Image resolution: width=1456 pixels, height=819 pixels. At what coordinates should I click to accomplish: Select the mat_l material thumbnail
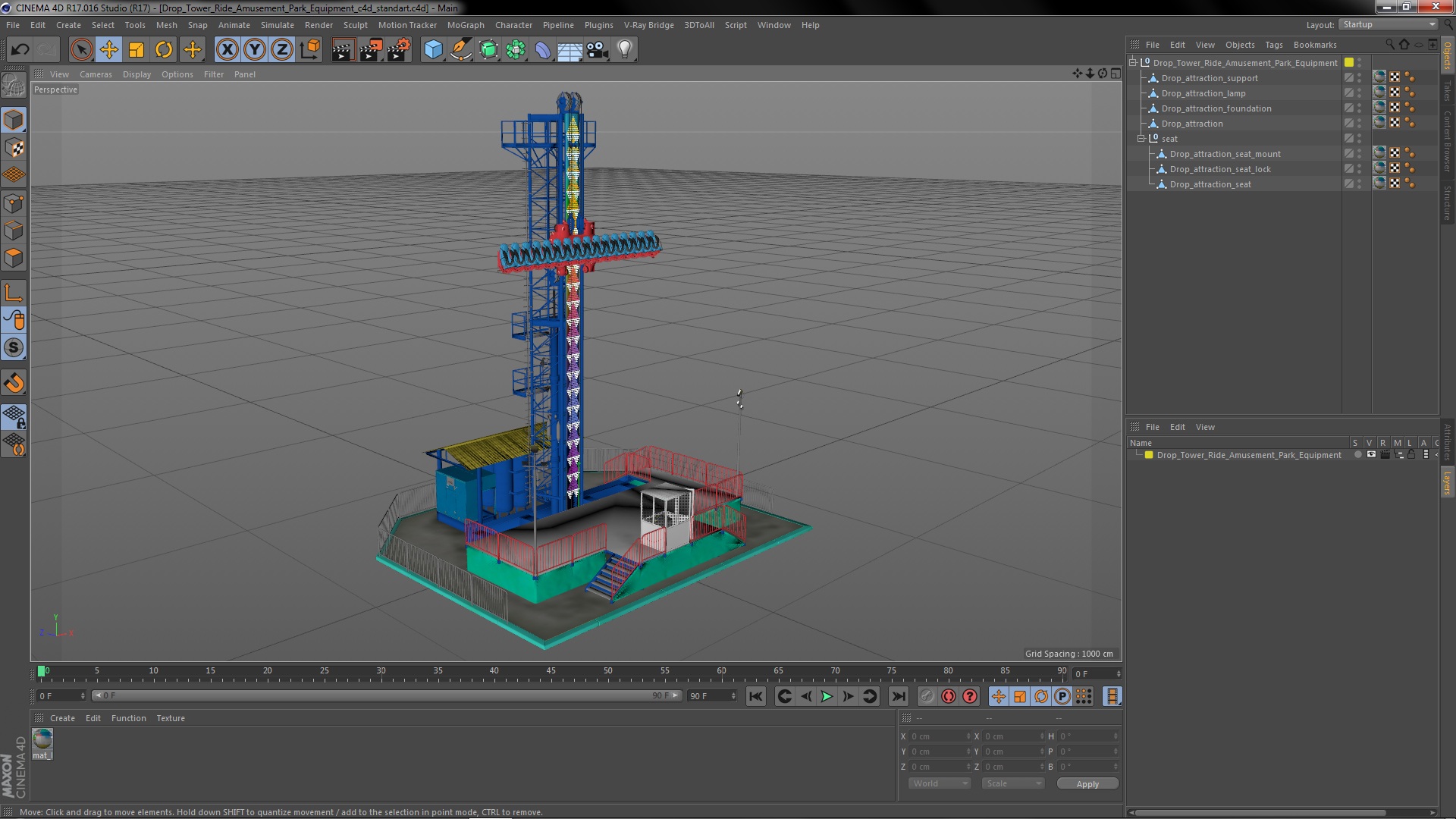[42, 739]
